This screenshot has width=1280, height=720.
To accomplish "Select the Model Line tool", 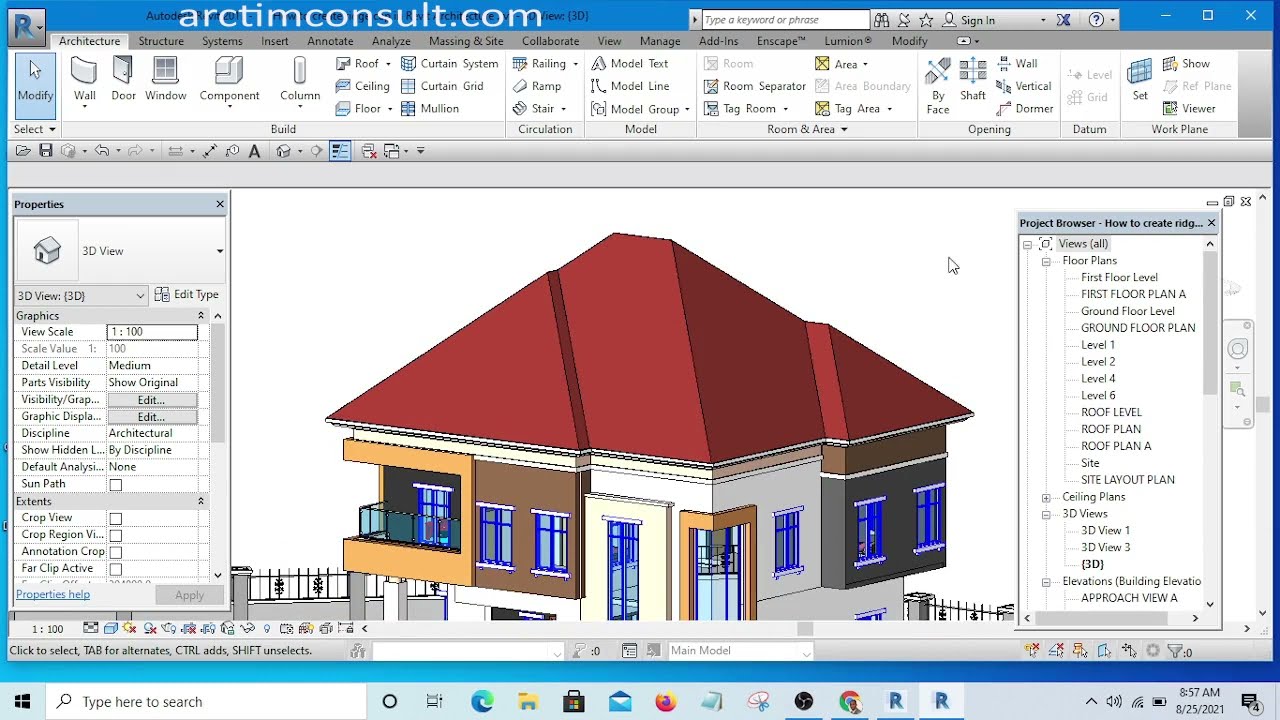I will [629, 86].
